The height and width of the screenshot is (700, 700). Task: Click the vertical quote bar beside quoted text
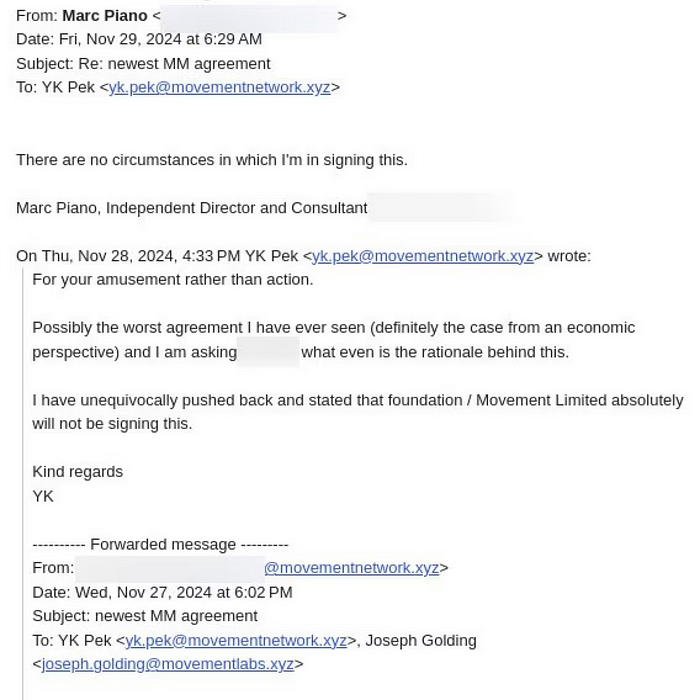(x=23, y=484)
